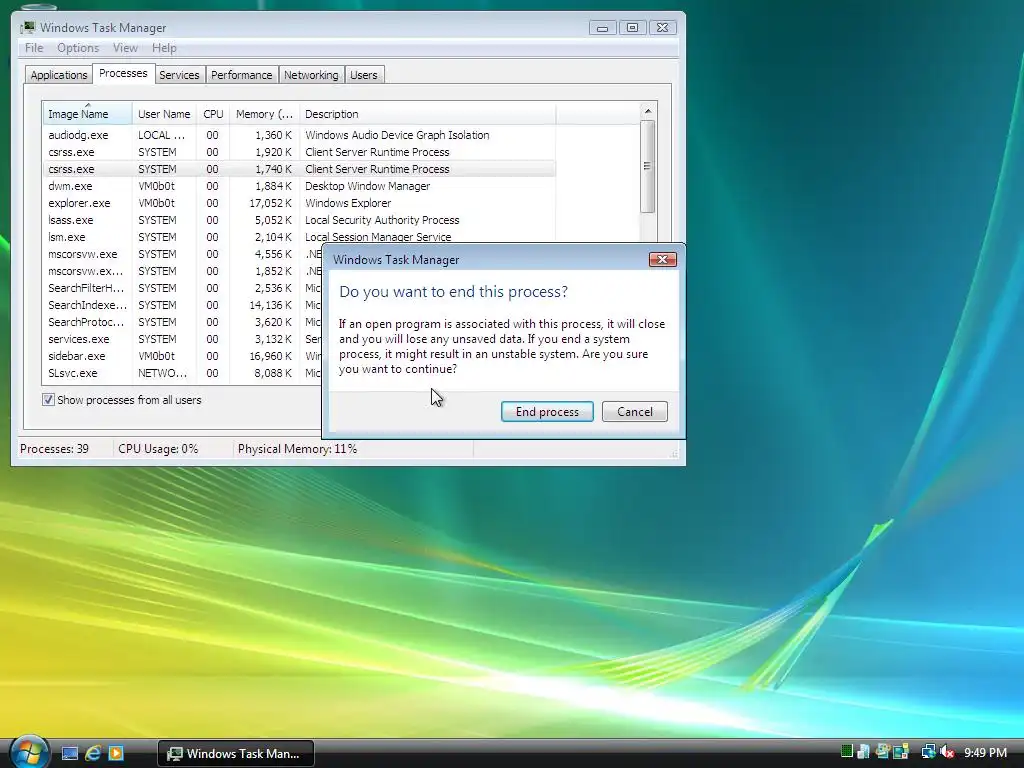Click the Windows Task Manager taskbar button
1024x768 pixels.
pos(236,754)
